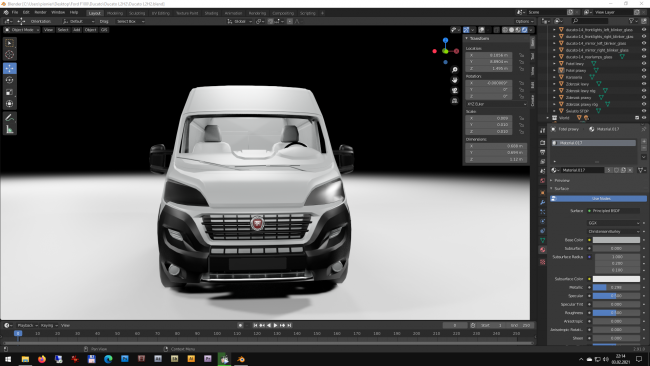The width and height of the screenshot is (650, 366).
Task: Toggle lock on Location X field
Action: pos(521,55)
